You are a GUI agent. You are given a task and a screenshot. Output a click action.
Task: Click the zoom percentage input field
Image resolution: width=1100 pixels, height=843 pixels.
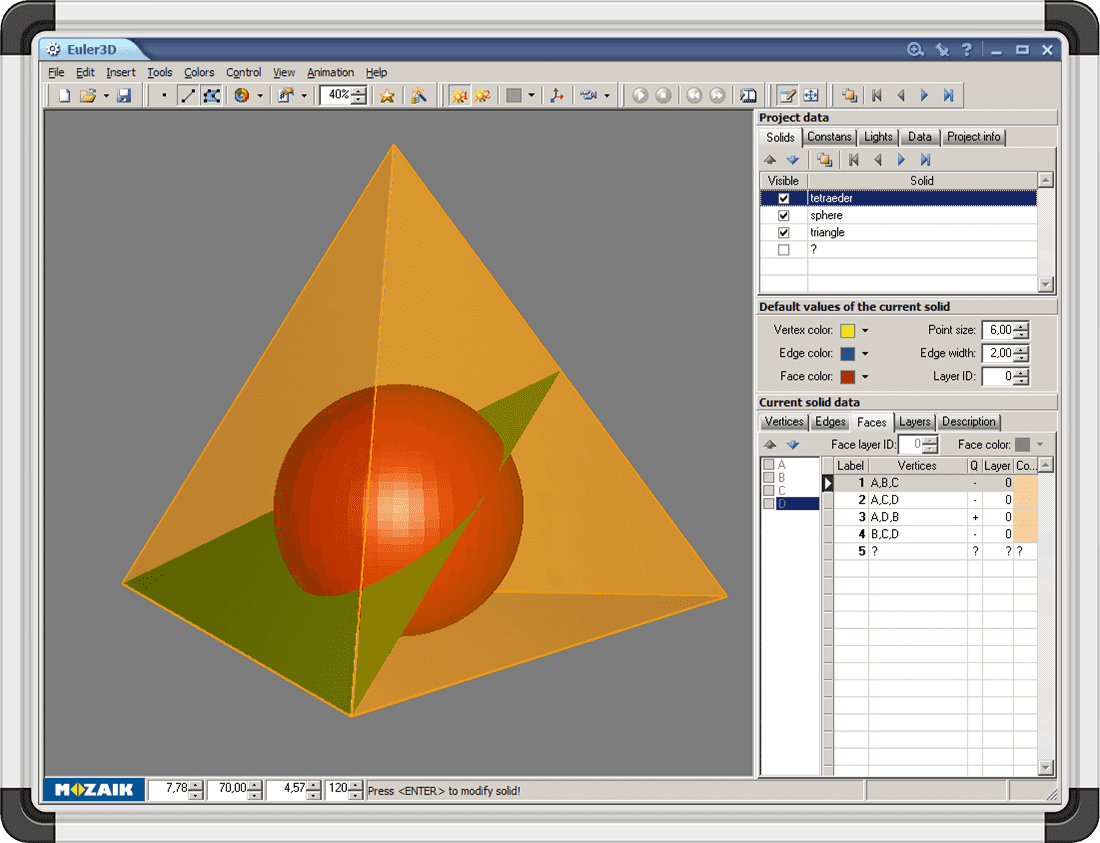(x=335, y=95)
